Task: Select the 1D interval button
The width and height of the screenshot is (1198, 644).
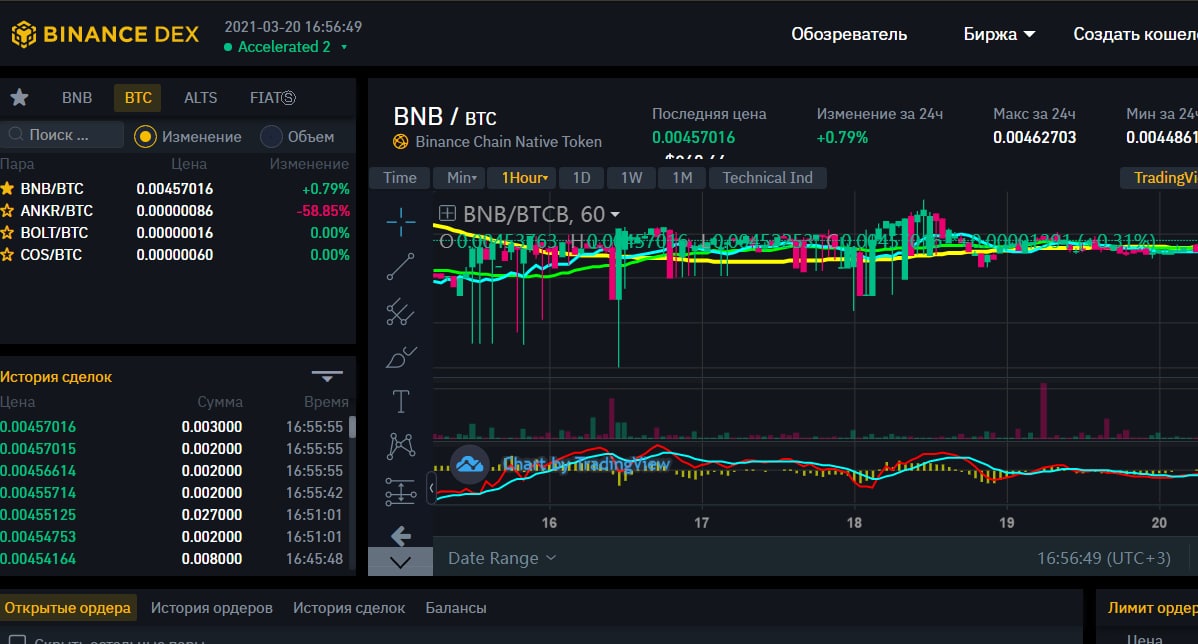Action: (x=581, y=178)
